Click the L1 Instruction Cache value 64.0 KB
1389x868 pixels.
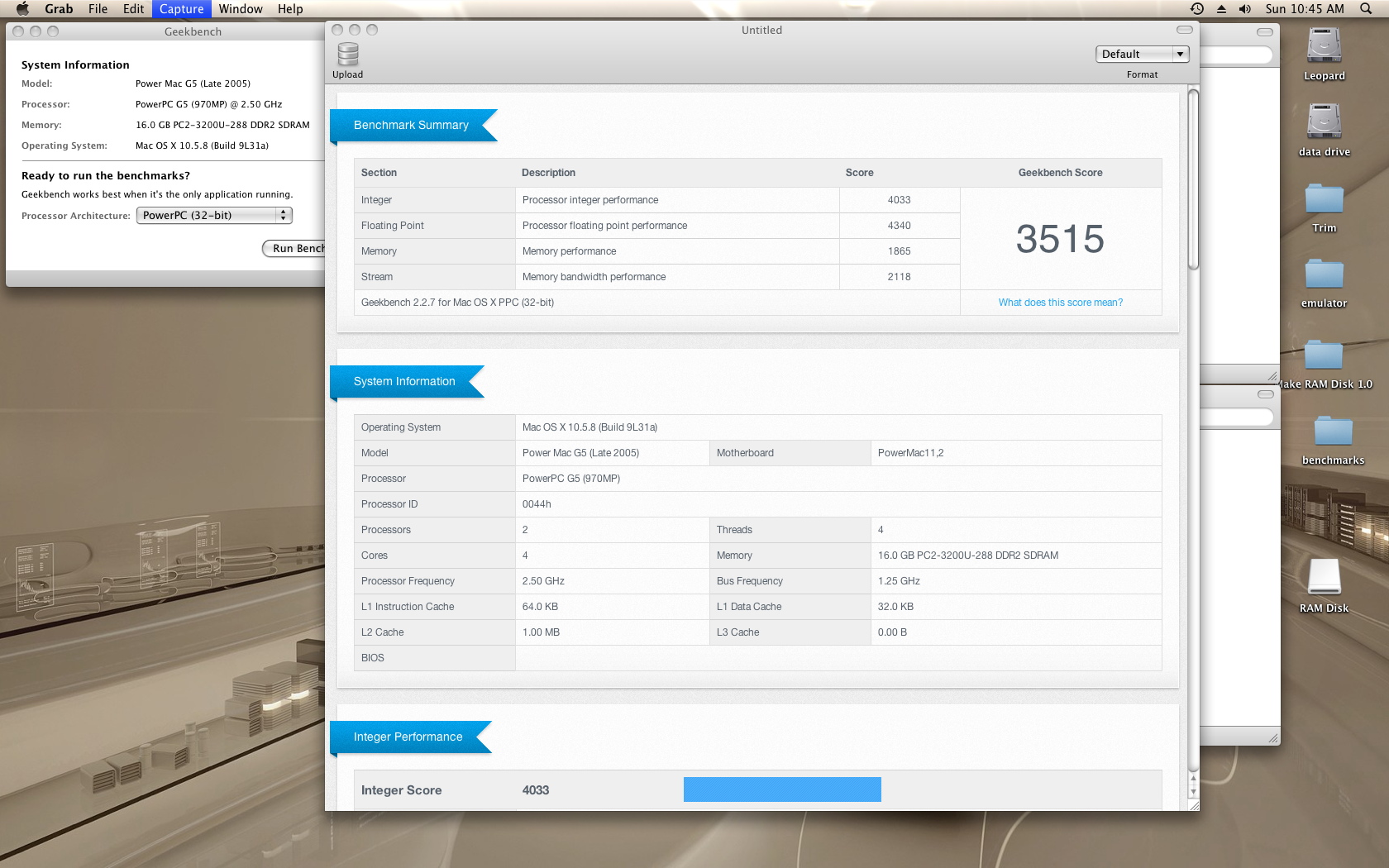pos(540,607)
